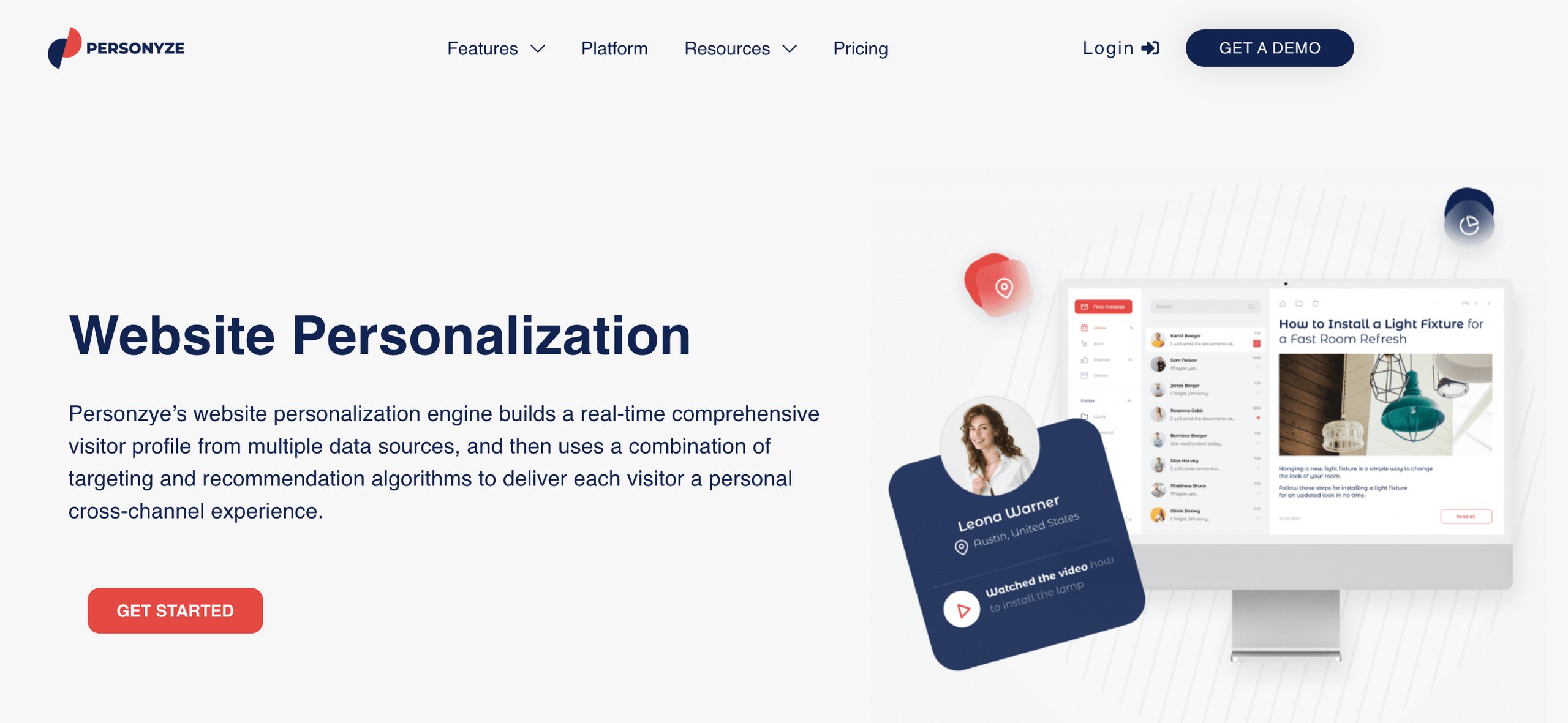Open the Platform menu item

click(x=614, y=47)
